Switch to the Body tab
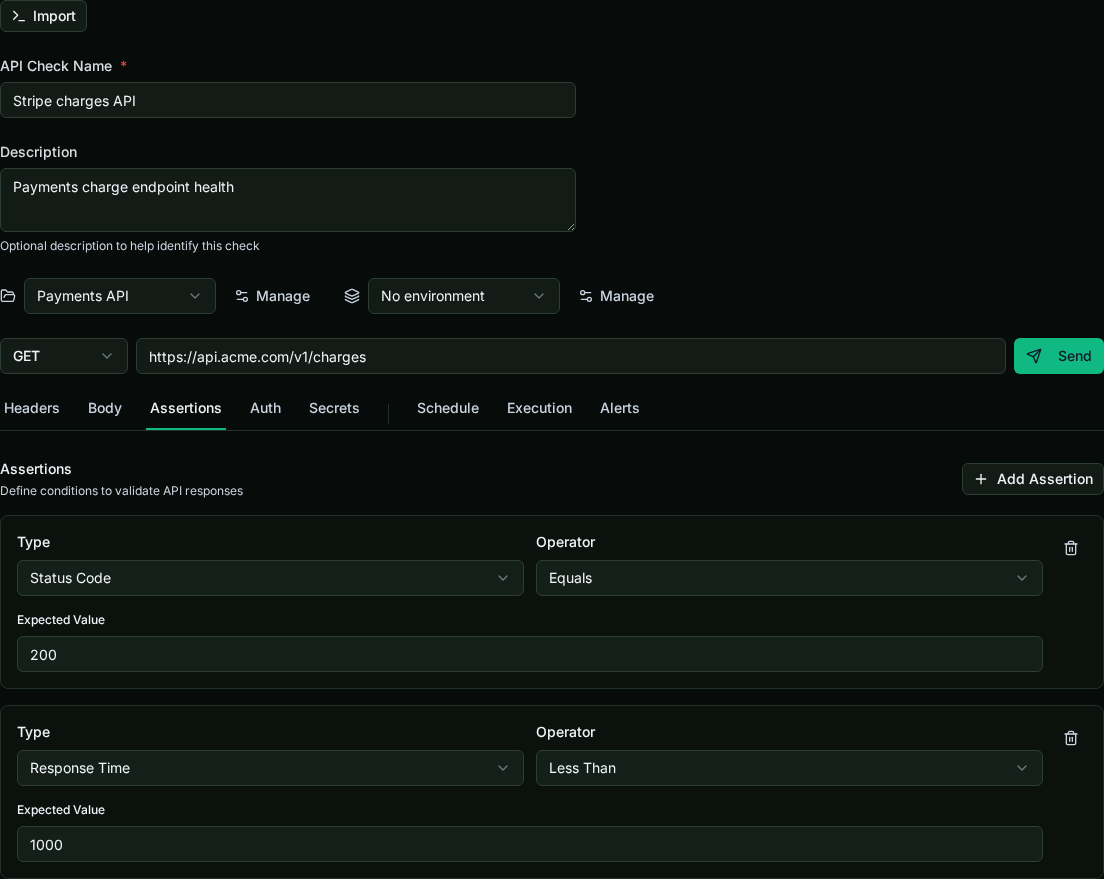 point(105,409)
